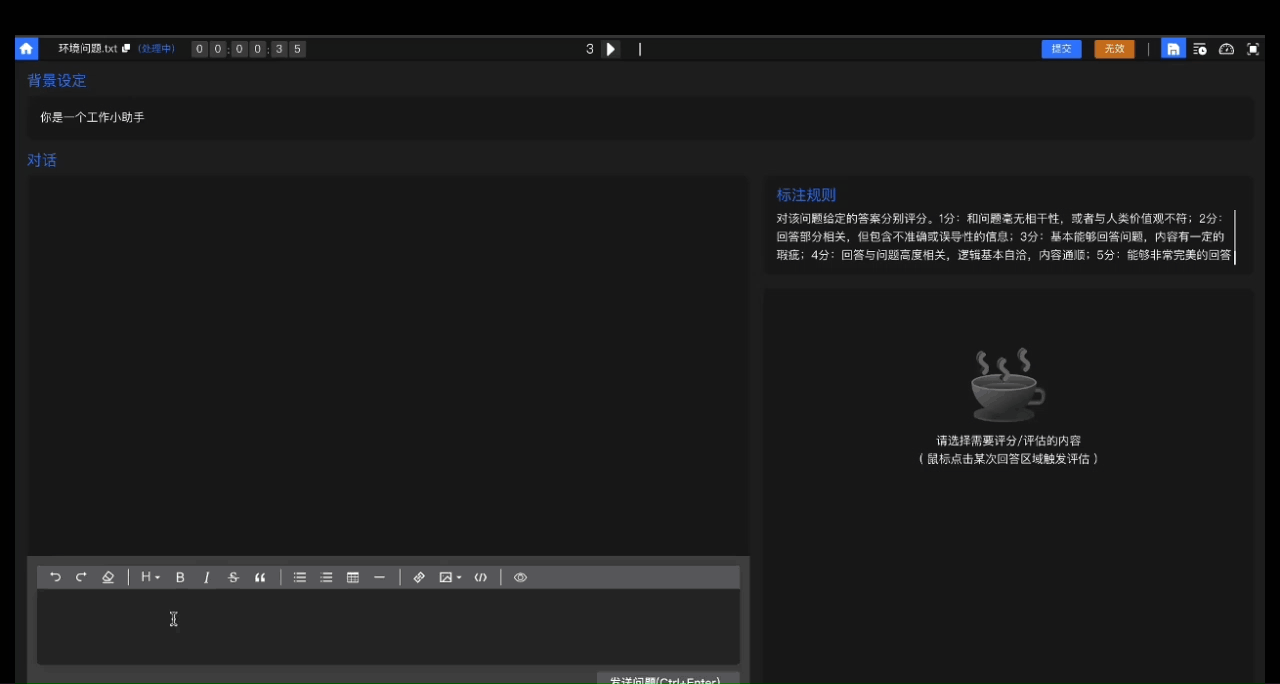The width and height of the screenshot is (1280, 684).
Task: Click the blue home icon
Action: tap(26, 48)
